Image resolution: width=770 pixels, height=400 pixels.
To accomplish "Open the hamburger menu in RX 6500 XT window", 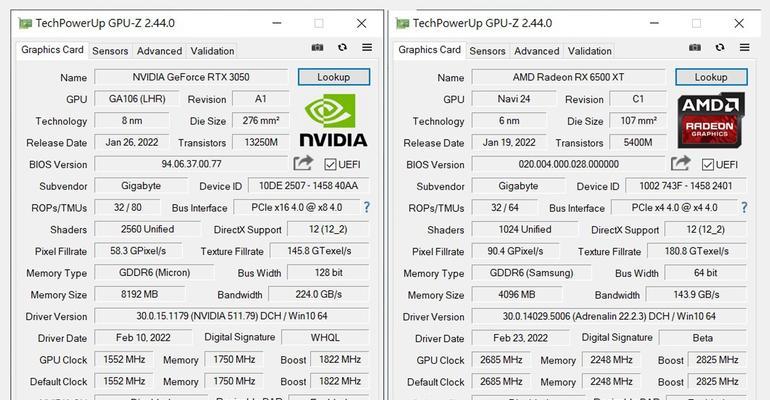I will [744, 48].
